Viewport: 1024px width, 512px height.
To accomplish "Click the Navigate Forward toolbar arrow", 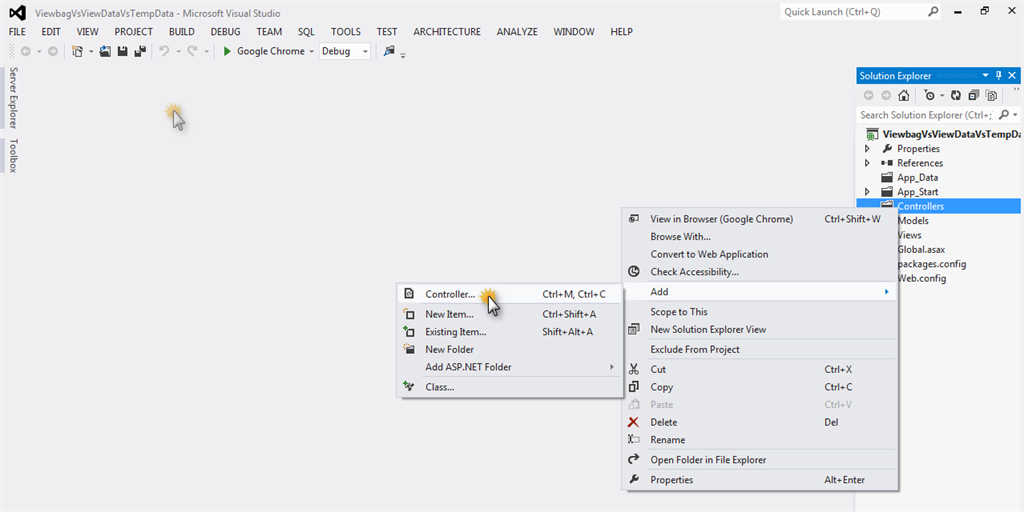I will 53,51.
